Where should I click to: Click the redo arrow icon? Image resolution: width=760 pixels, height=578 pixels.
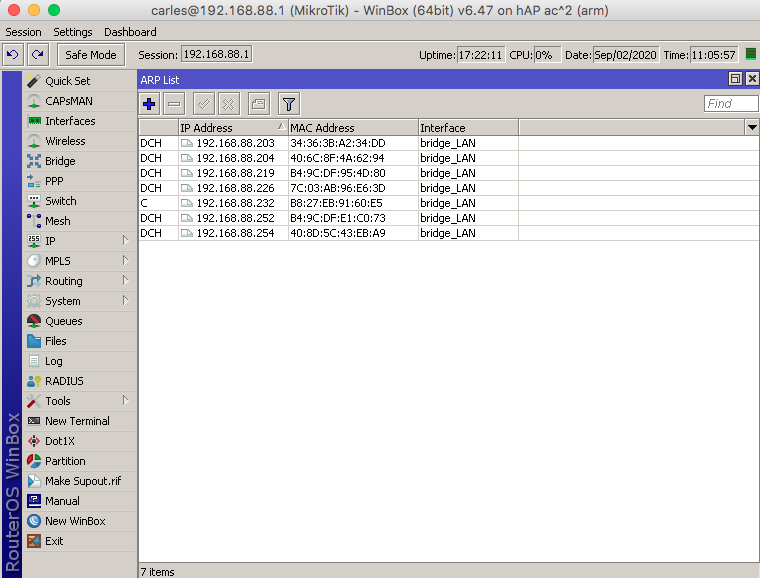38,54
